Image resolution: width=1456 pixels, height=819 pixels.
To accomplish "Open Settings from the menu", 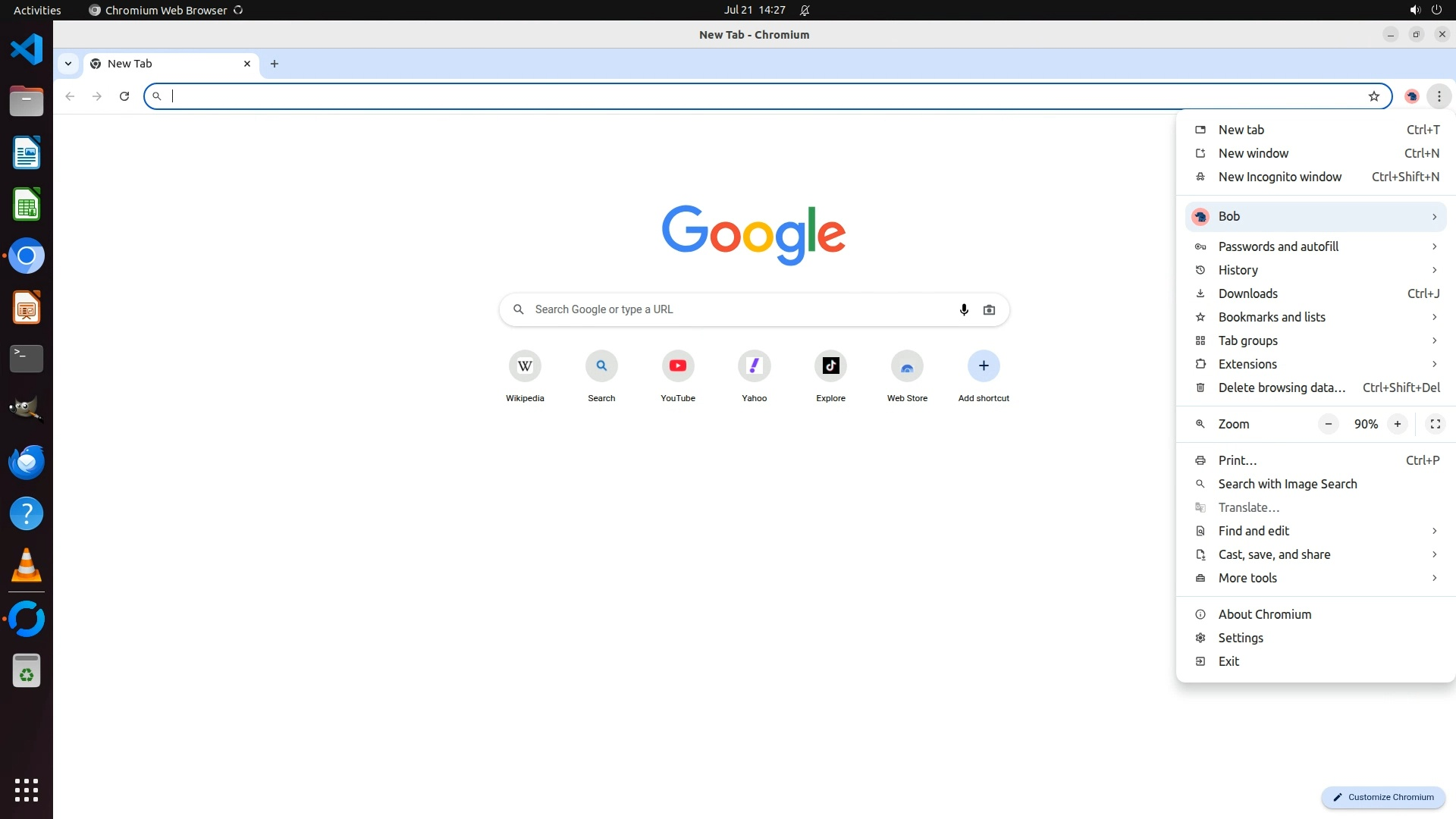I will [1241, 638].
